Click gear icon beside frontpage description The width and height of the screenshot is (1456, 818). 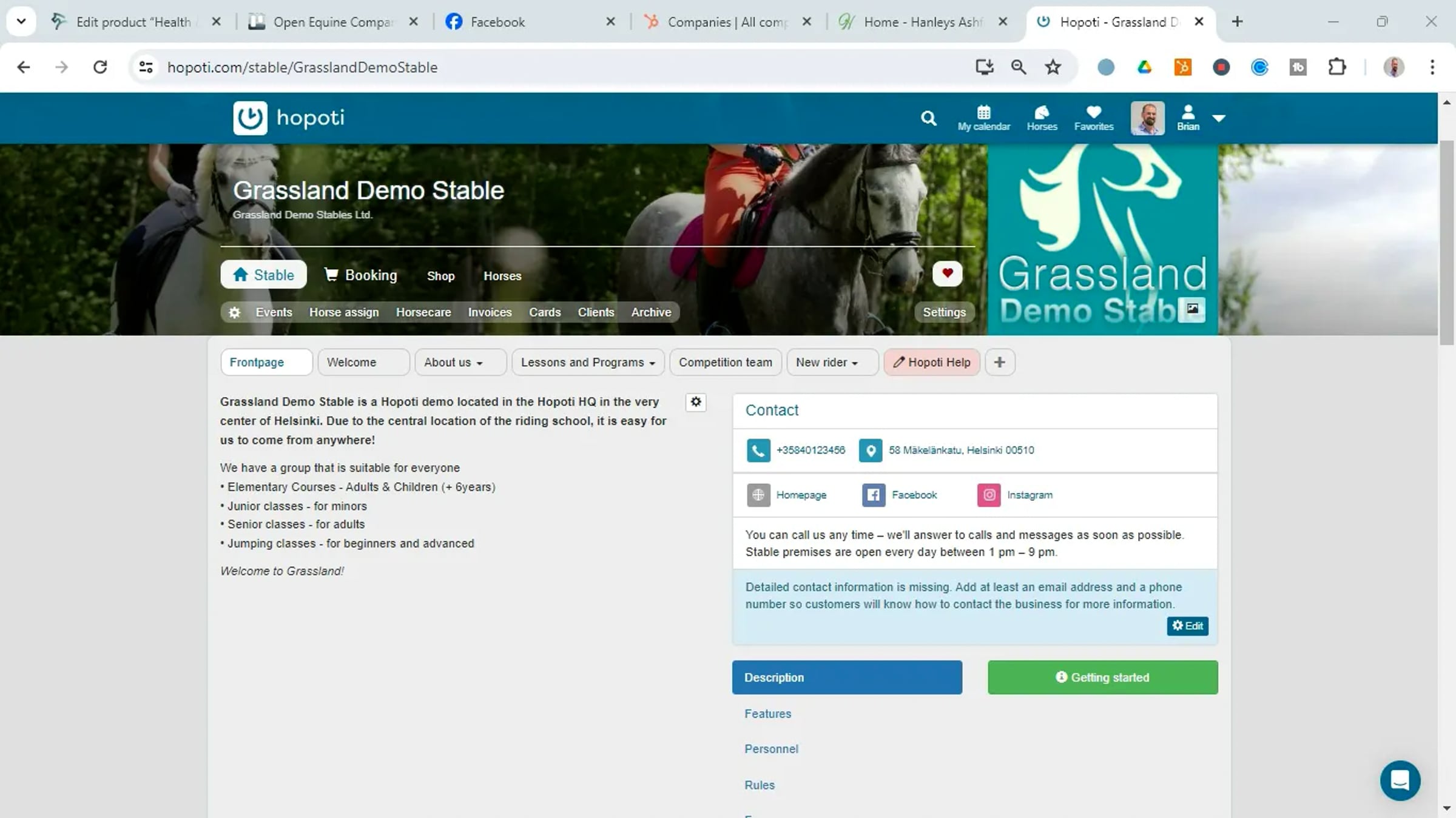point(696,402)
